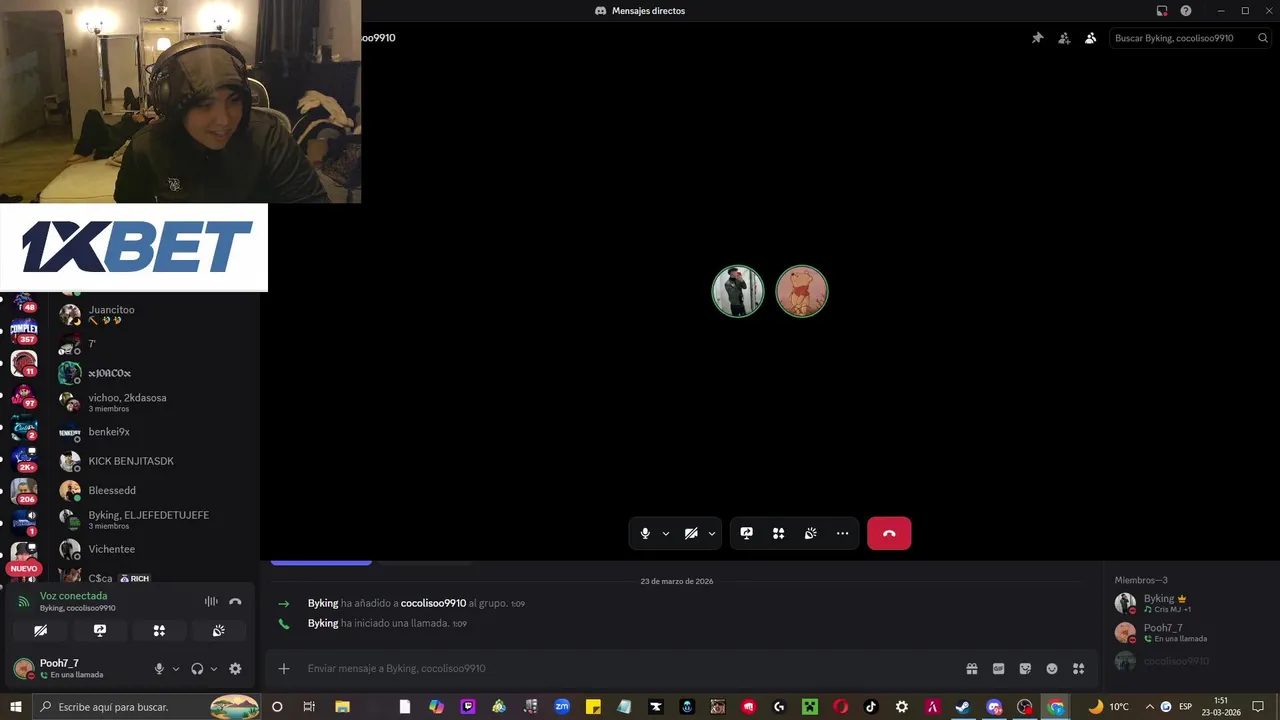Open Discord help
Screen dimensions: 1280x720
(1186, 11)
